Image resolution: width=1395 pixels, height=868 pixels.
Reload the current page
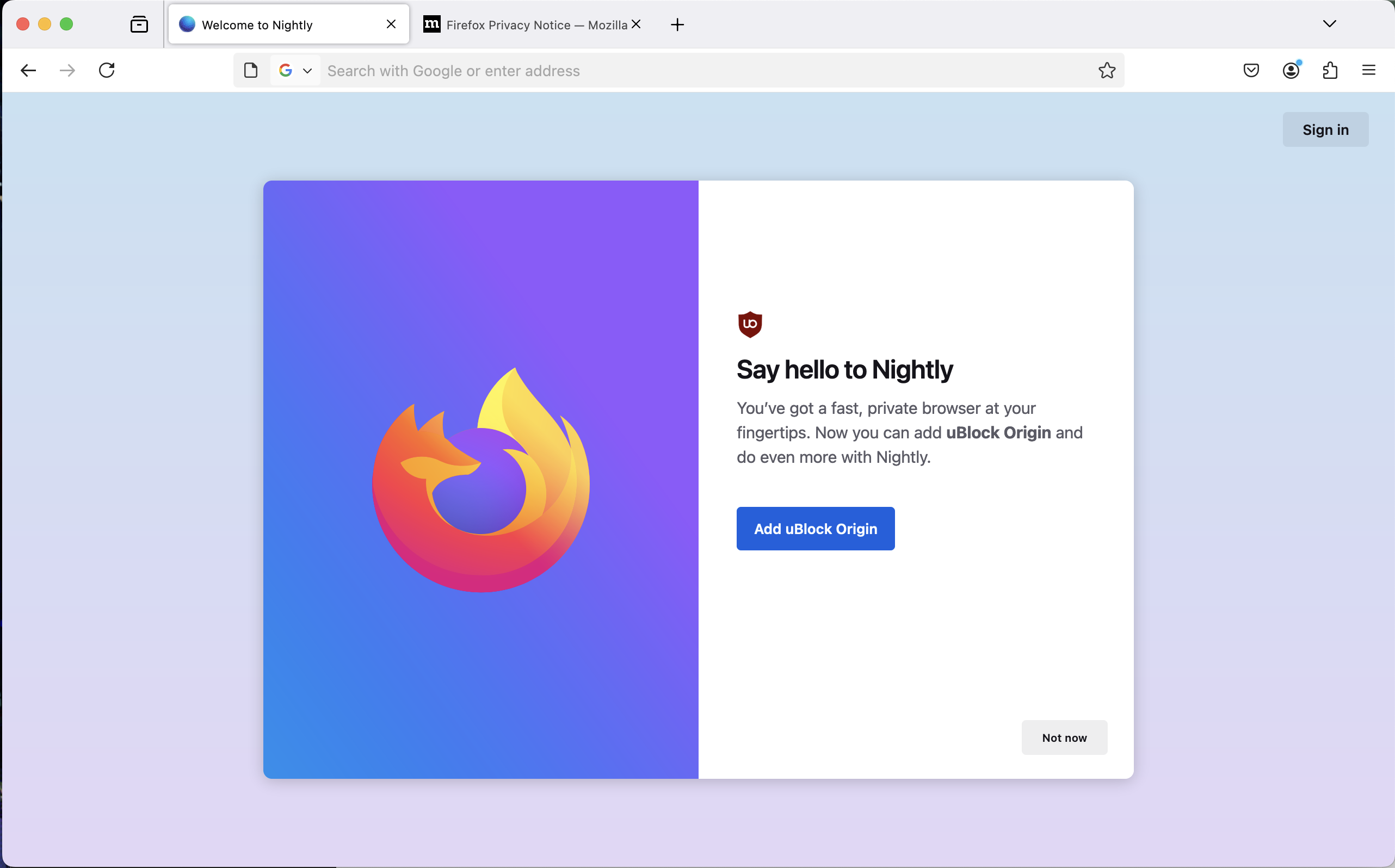(x=107, y=70)
